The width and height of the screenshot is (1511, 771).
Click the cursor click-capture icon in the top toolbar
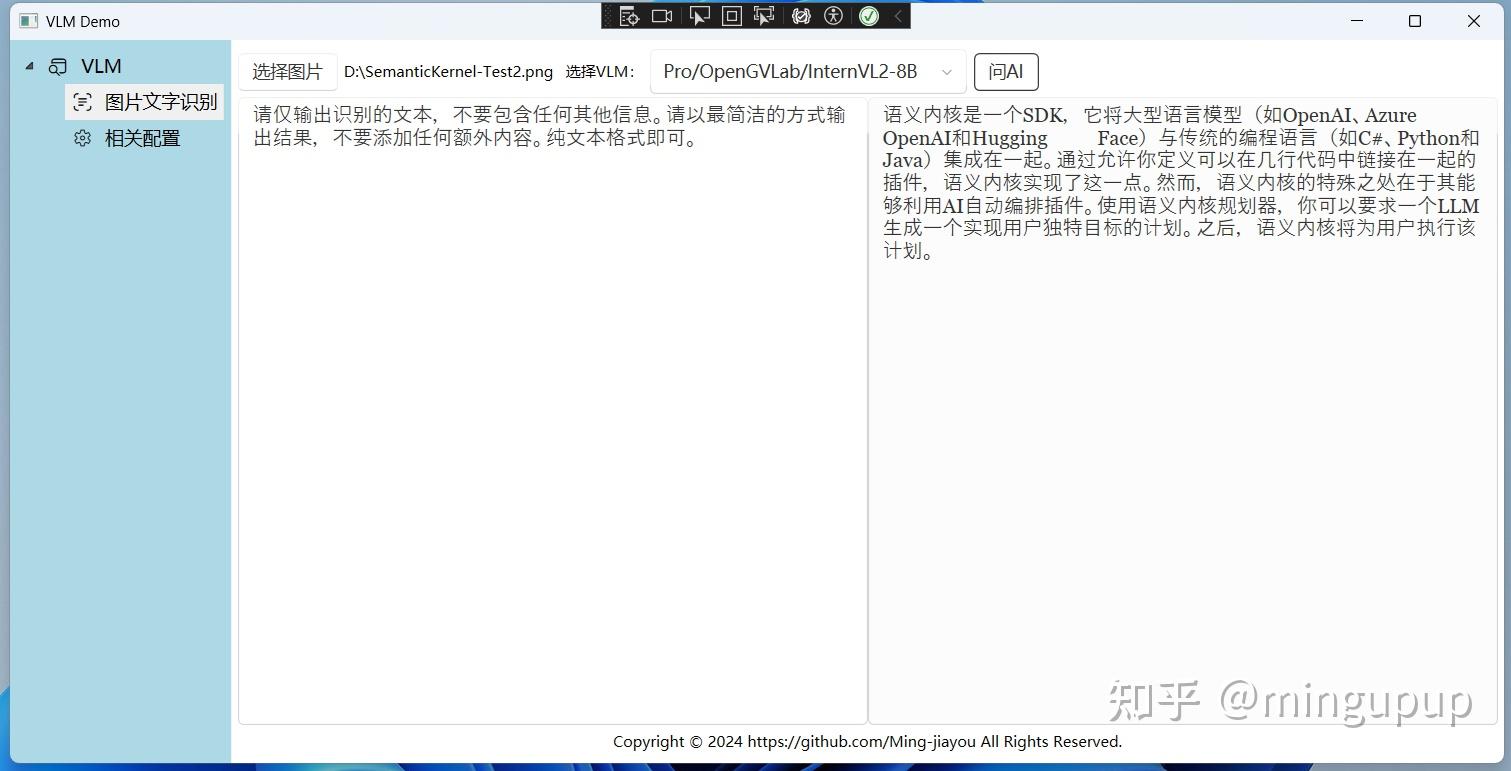[x=699, y=16]
